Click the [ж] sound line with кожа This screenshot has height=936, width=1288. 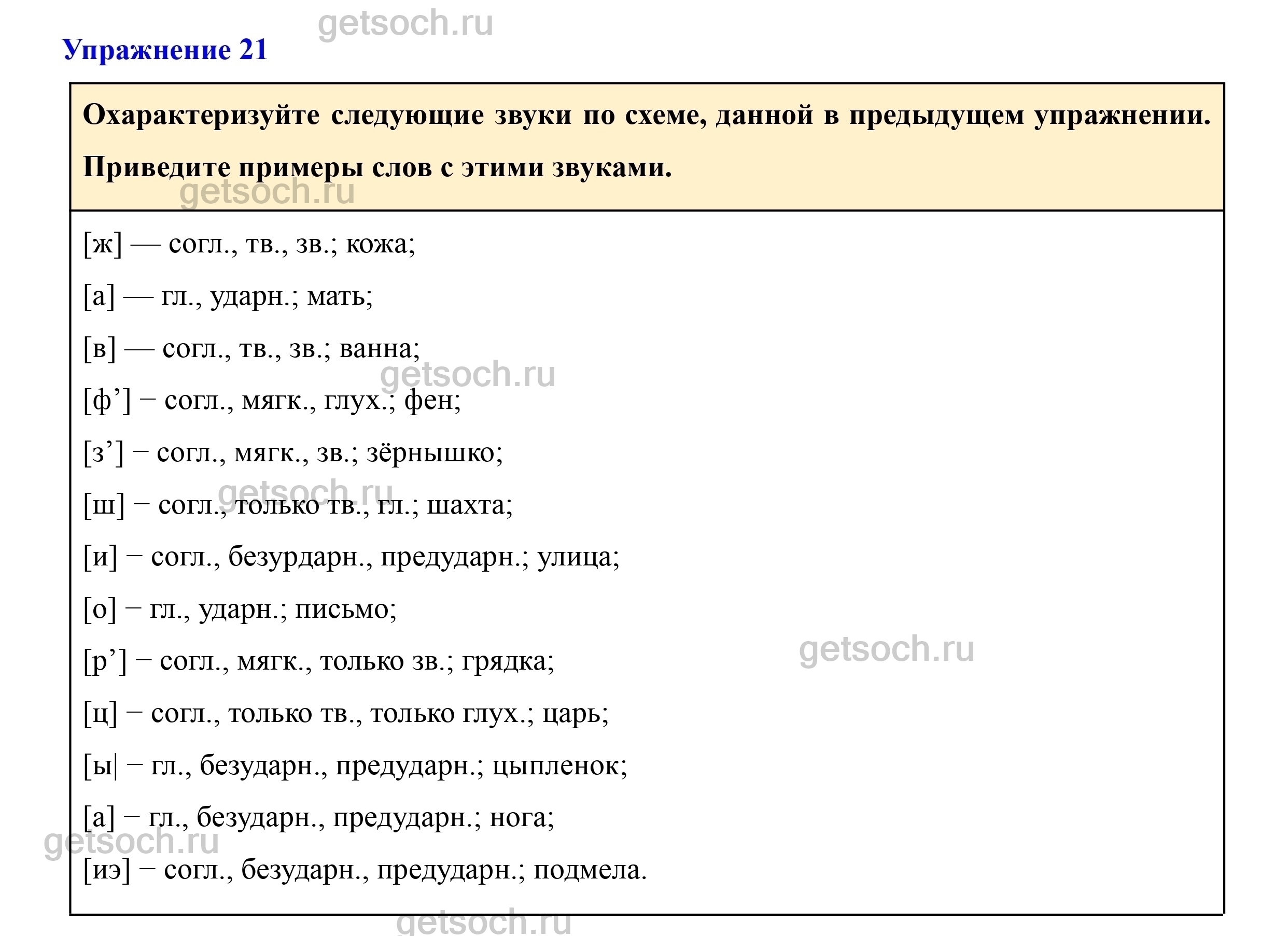pyautogui.click(x=249, y=245)
